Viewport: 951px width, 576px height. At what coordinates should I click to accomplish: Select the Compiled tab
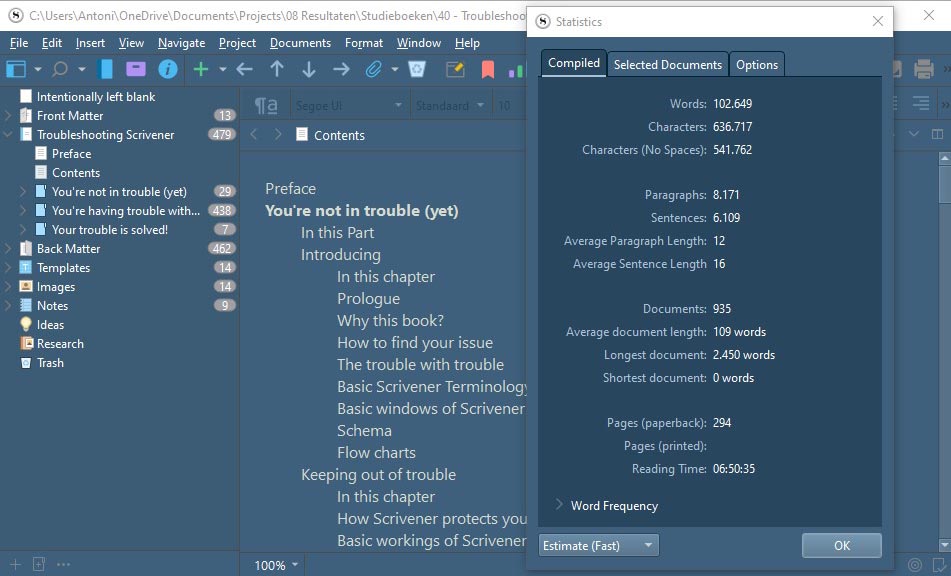click(x=574, y=63)
